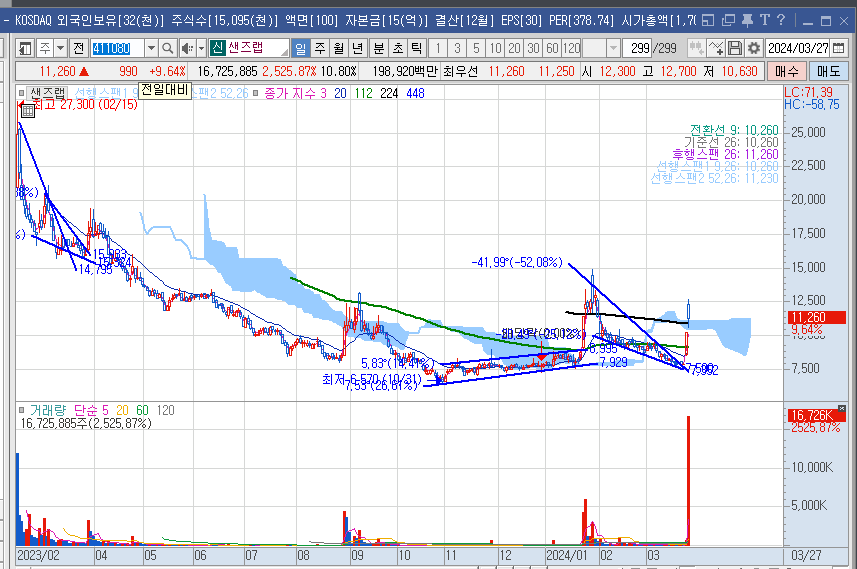Select the stock code field 411080
Viewport: 857px width, 569px height.
coord(117,49)
